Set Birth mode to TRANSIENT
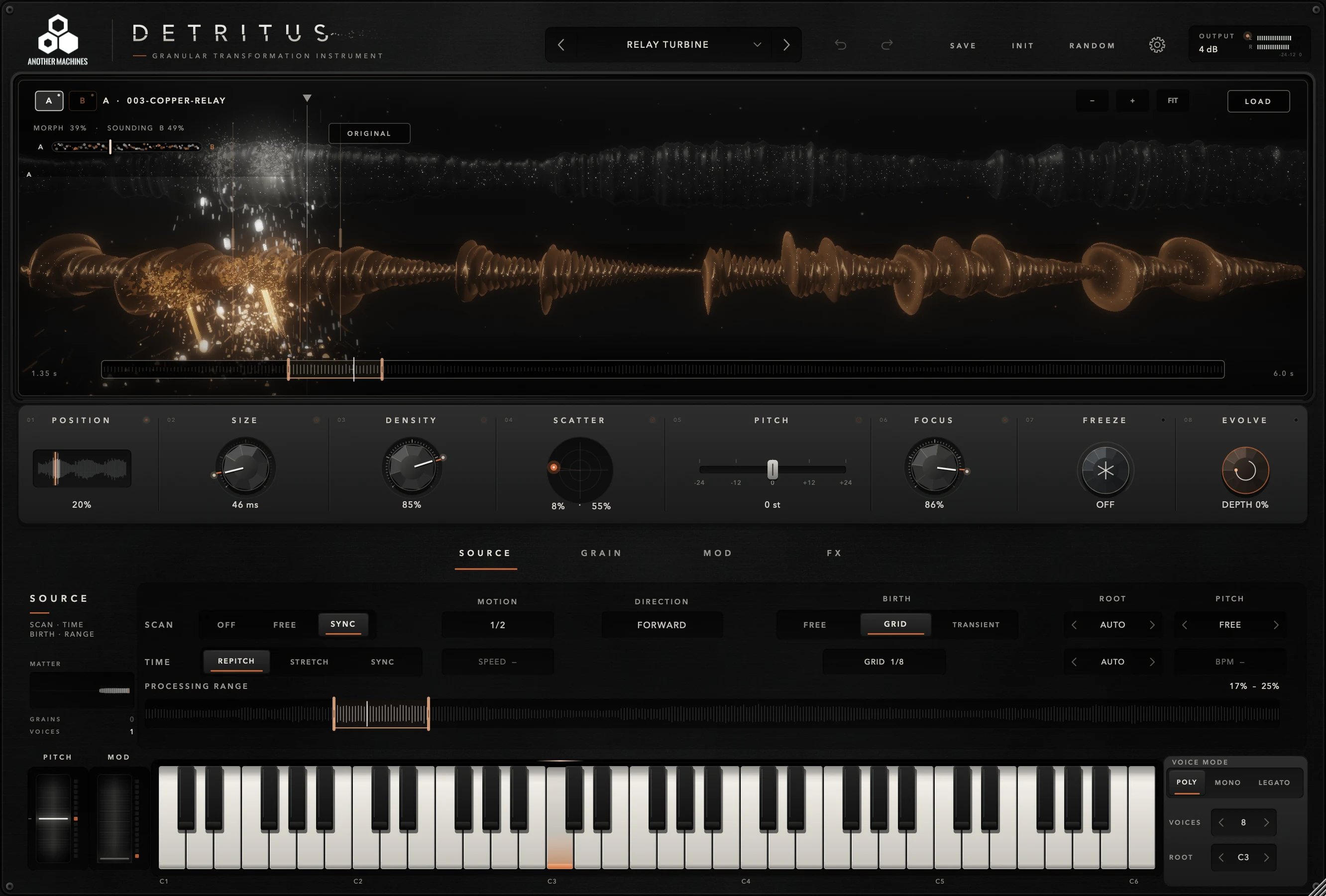 coord(976,625)
